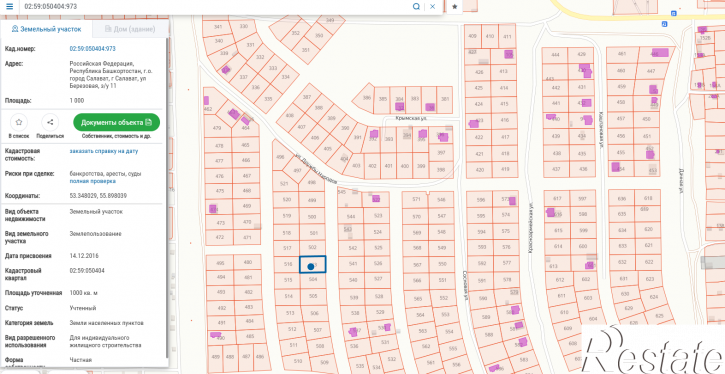The height and width of the screenshot is (374, 725).
Task: Click банкротства, аресты, суды text
Action: 105,174
